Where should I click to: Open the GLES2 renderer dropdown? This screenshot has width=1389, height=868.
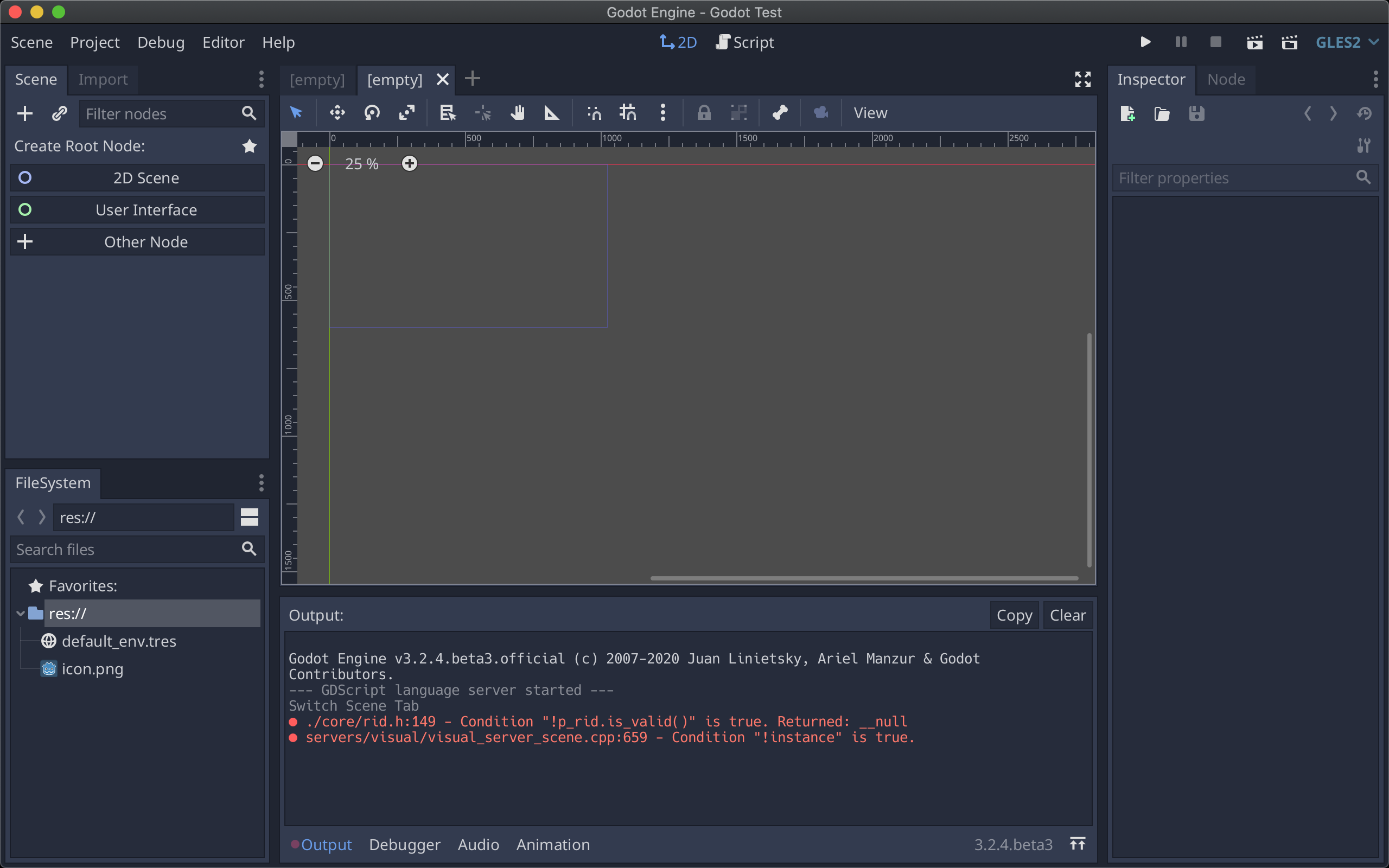[x=1347, y=42]
